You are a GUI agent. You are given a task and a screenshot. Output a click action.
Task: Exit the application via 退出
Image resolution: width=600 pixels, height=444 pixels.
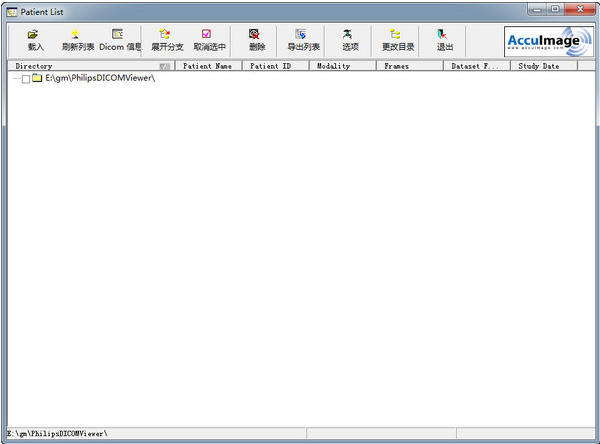tap(444, 39)
